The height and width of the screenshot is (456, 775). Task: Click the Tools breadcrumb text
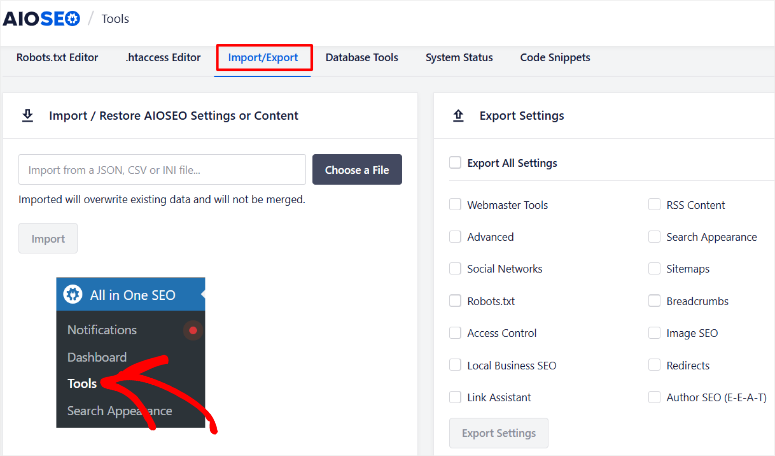(115, 19)
